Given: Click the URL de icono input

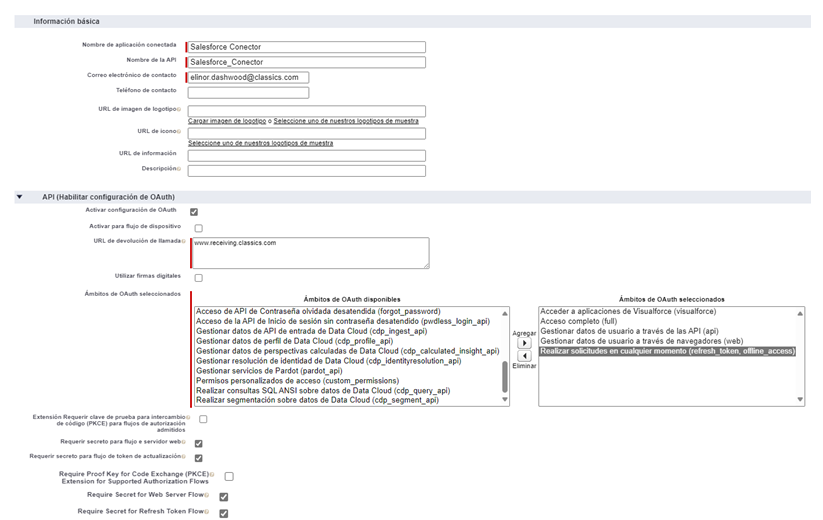Looking at the screenshot, I should pos(307,133).
